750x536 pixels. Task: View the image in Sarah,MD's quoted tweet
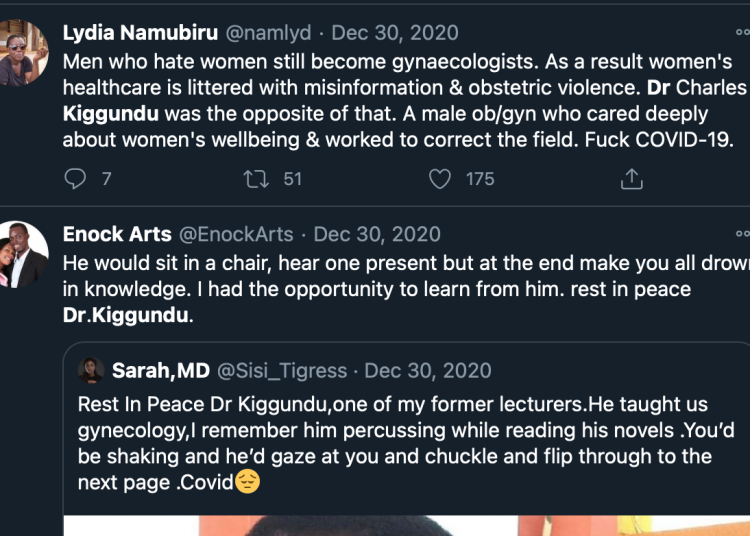point(400,526)
